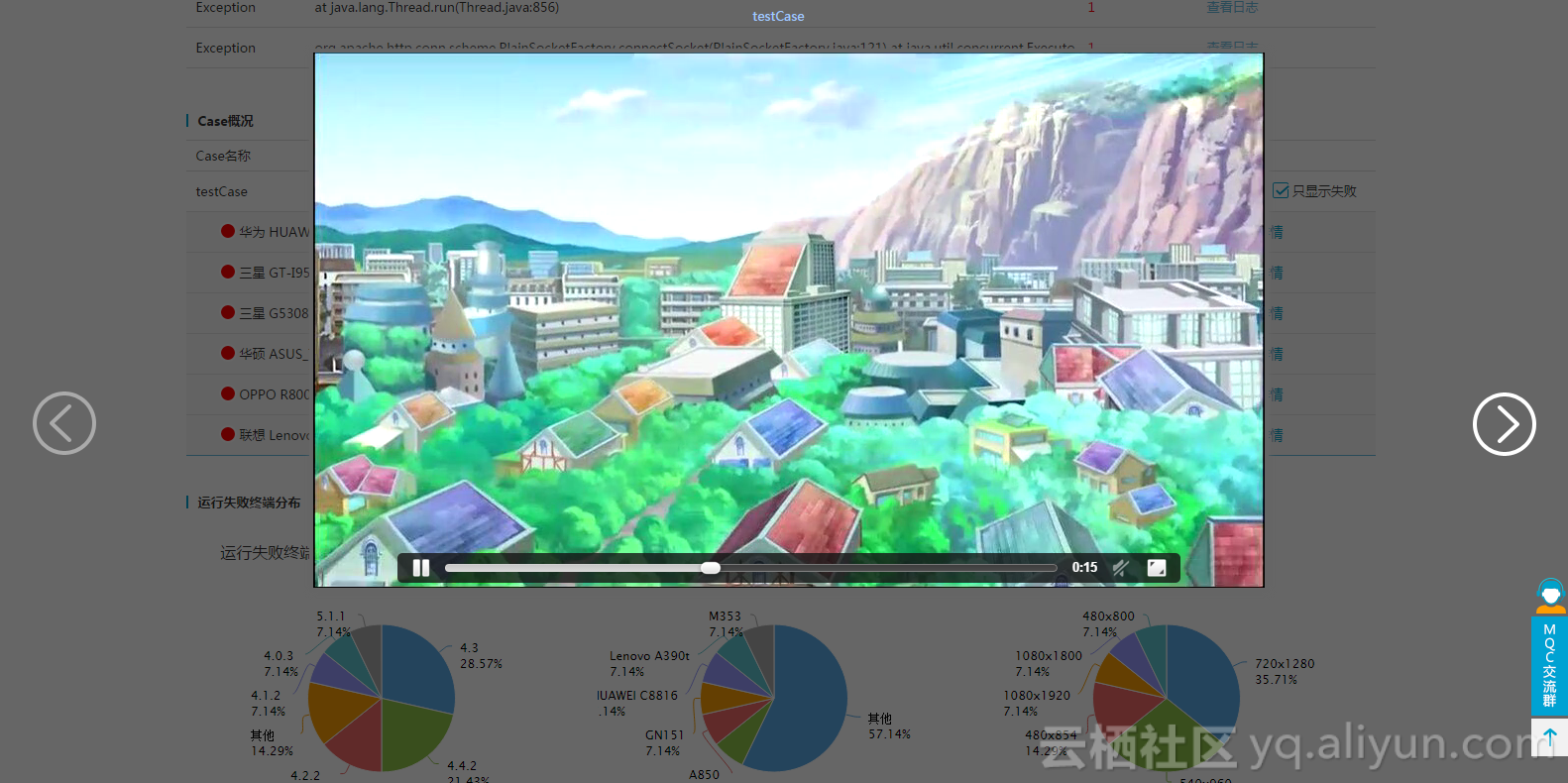Screen dimensions: 1568x783
Task: Select the 华硕 ASUS failed device row
Action: pyautogui.click(x=781, y=354)
